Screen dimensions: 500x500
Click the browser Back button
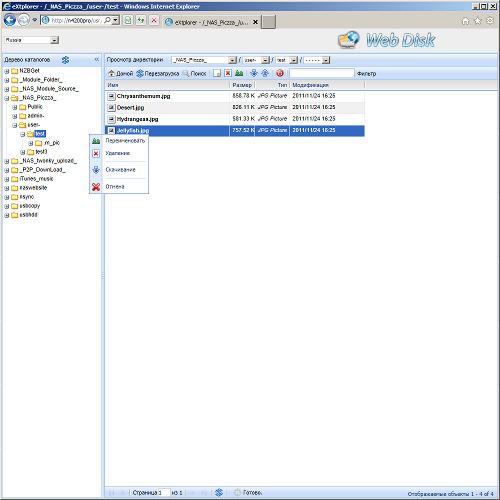[10, 20]
